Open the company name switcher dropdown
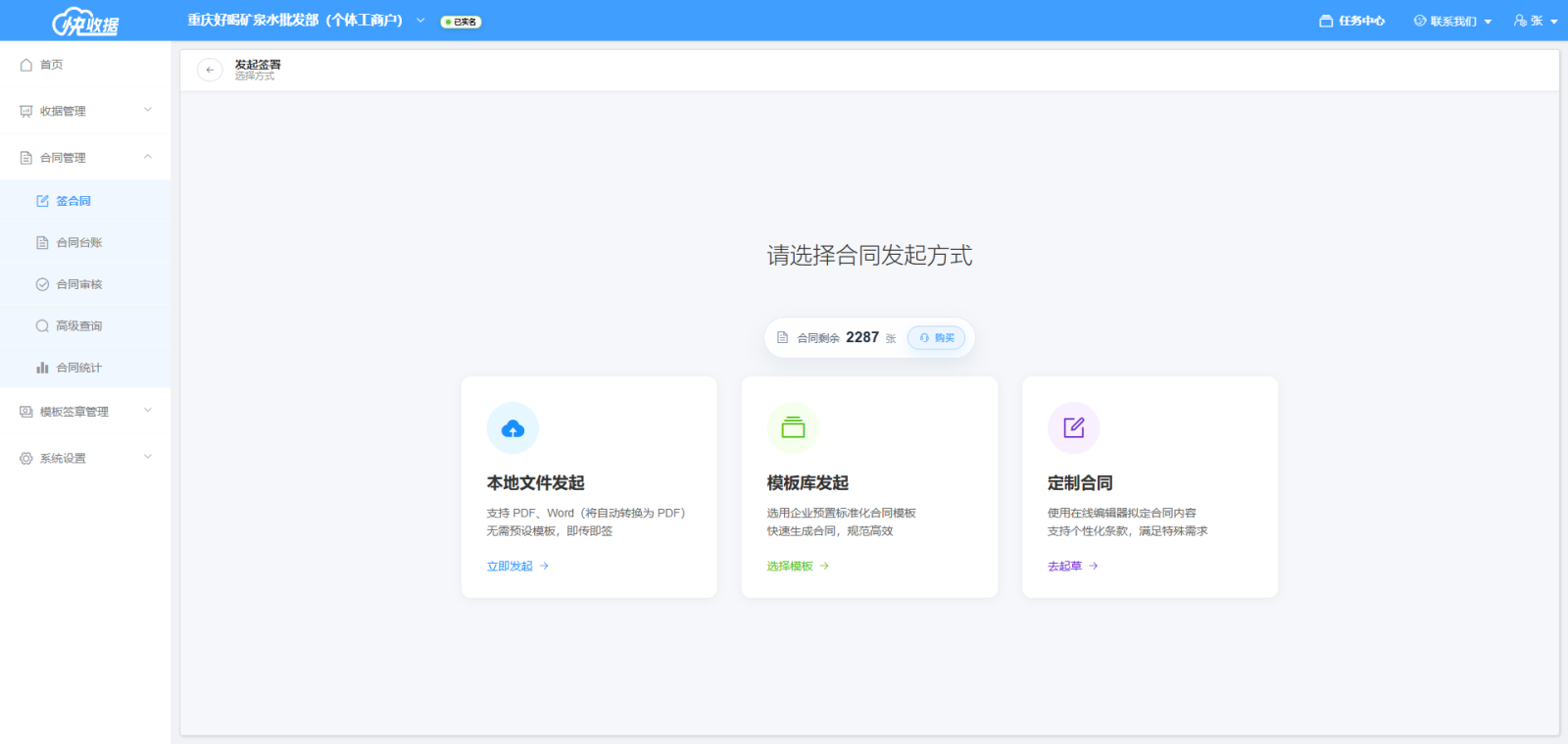 (420, 21)
